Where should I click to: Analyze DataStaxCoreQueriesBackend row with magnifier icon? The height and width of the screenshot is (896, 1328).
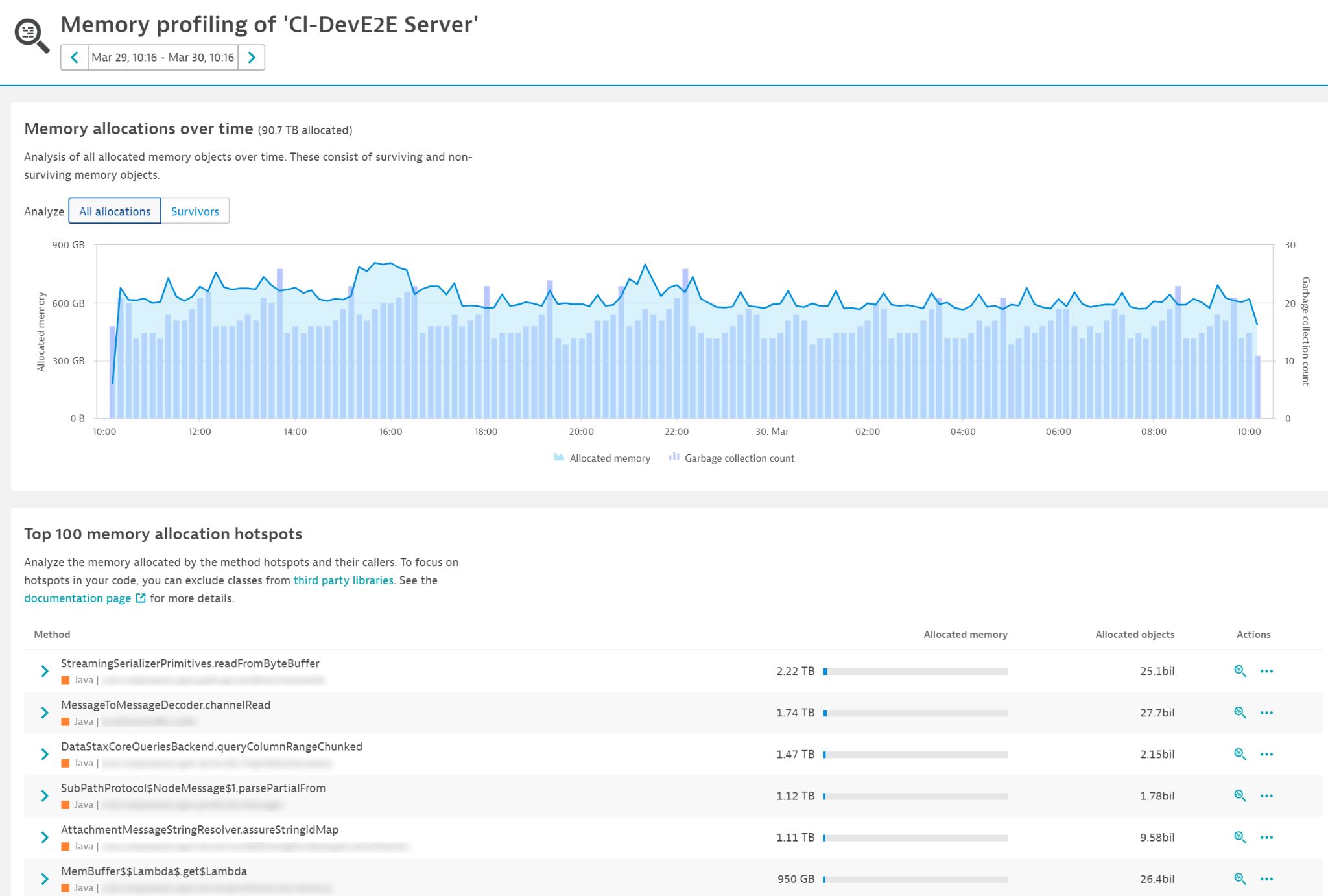tap(1240, 754)
